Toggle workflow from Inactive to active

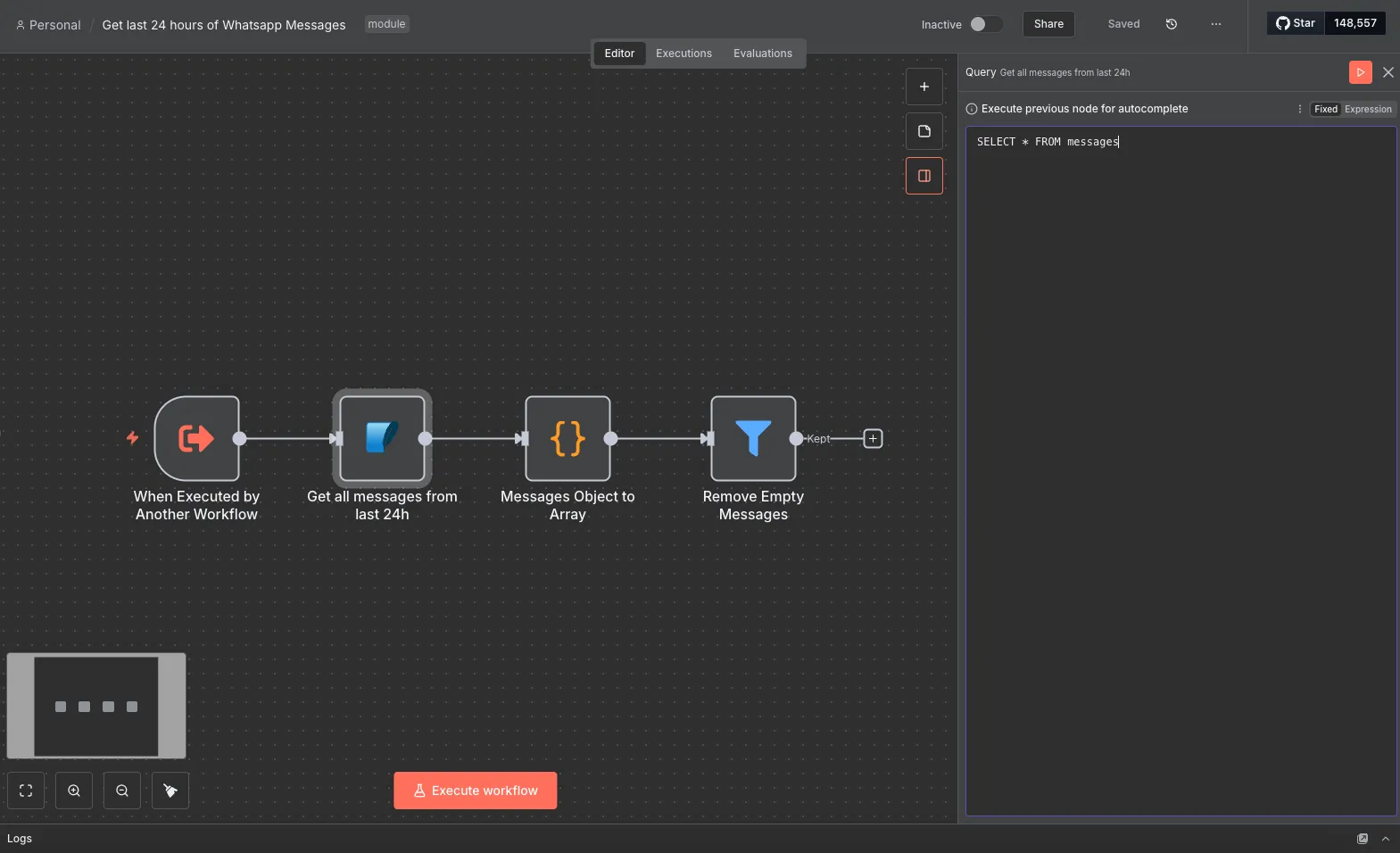pyautogui.click(x=986, y=24)
